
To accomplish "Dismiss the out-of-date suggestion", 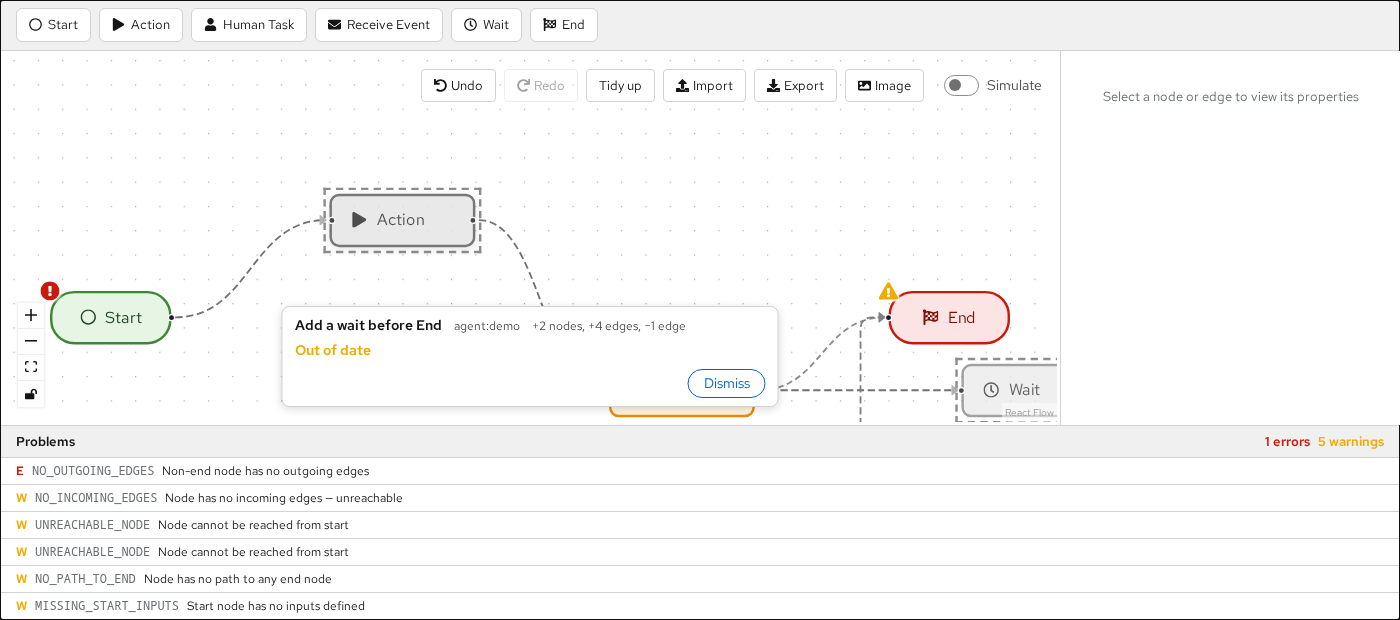I will (727, 384).
